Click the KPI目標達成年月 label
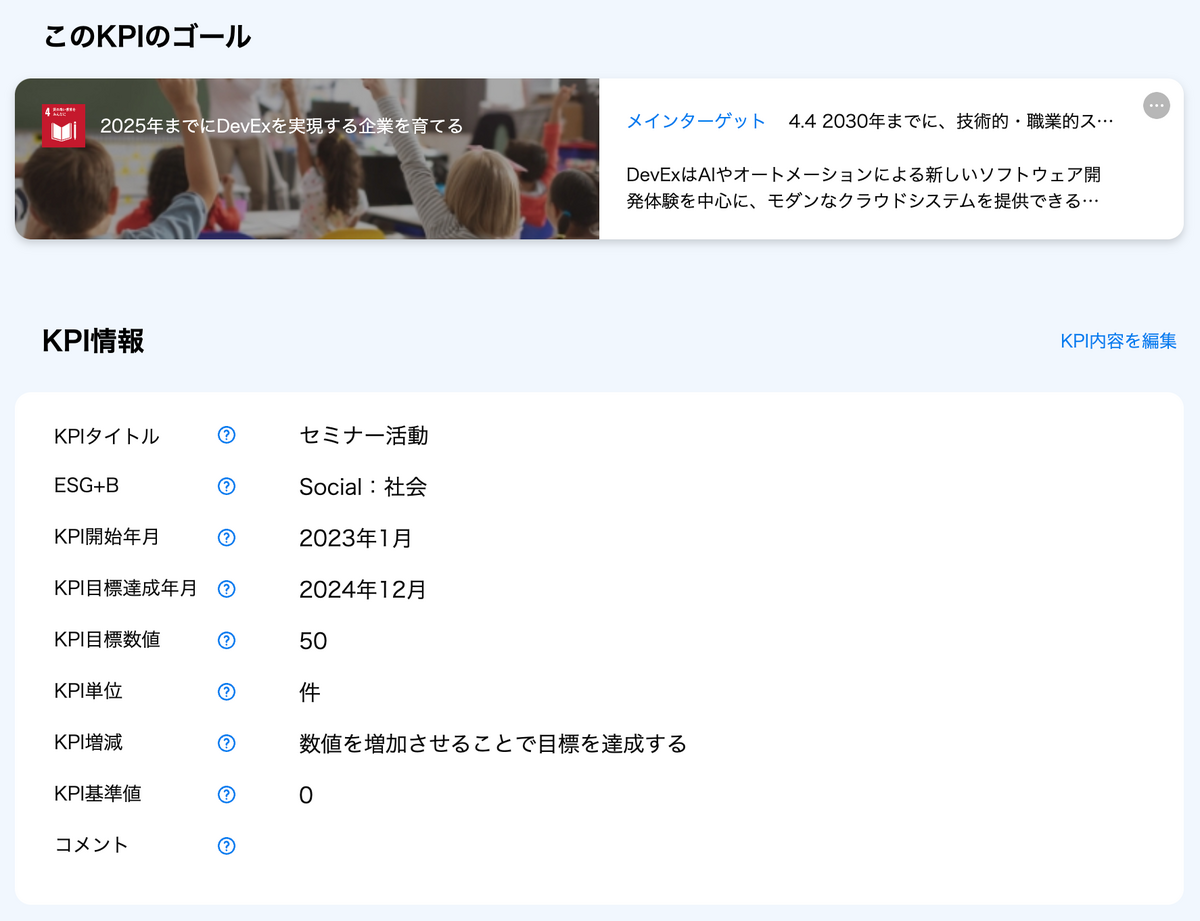 tap(126, 588)
